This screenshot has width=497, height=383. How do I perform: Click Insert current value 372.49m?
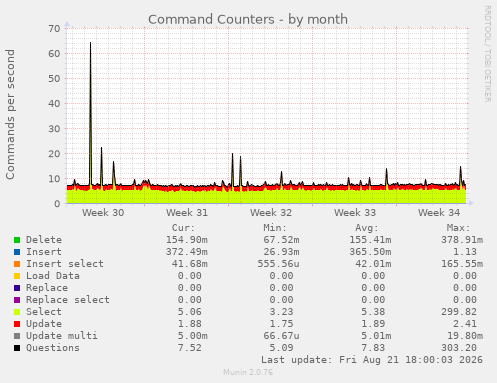(x=187, y=252)
